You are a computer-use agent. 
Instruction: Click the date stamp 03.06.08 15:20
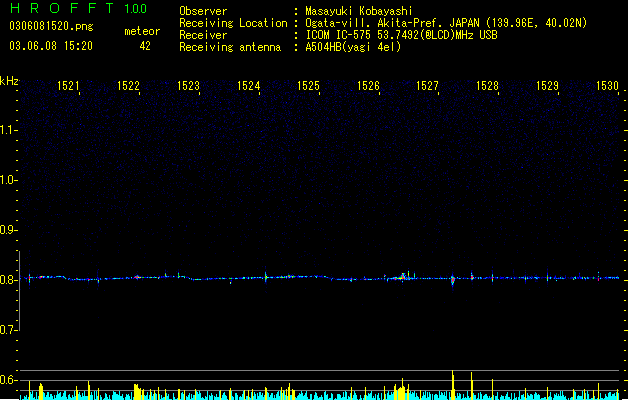tap(51, 46)
